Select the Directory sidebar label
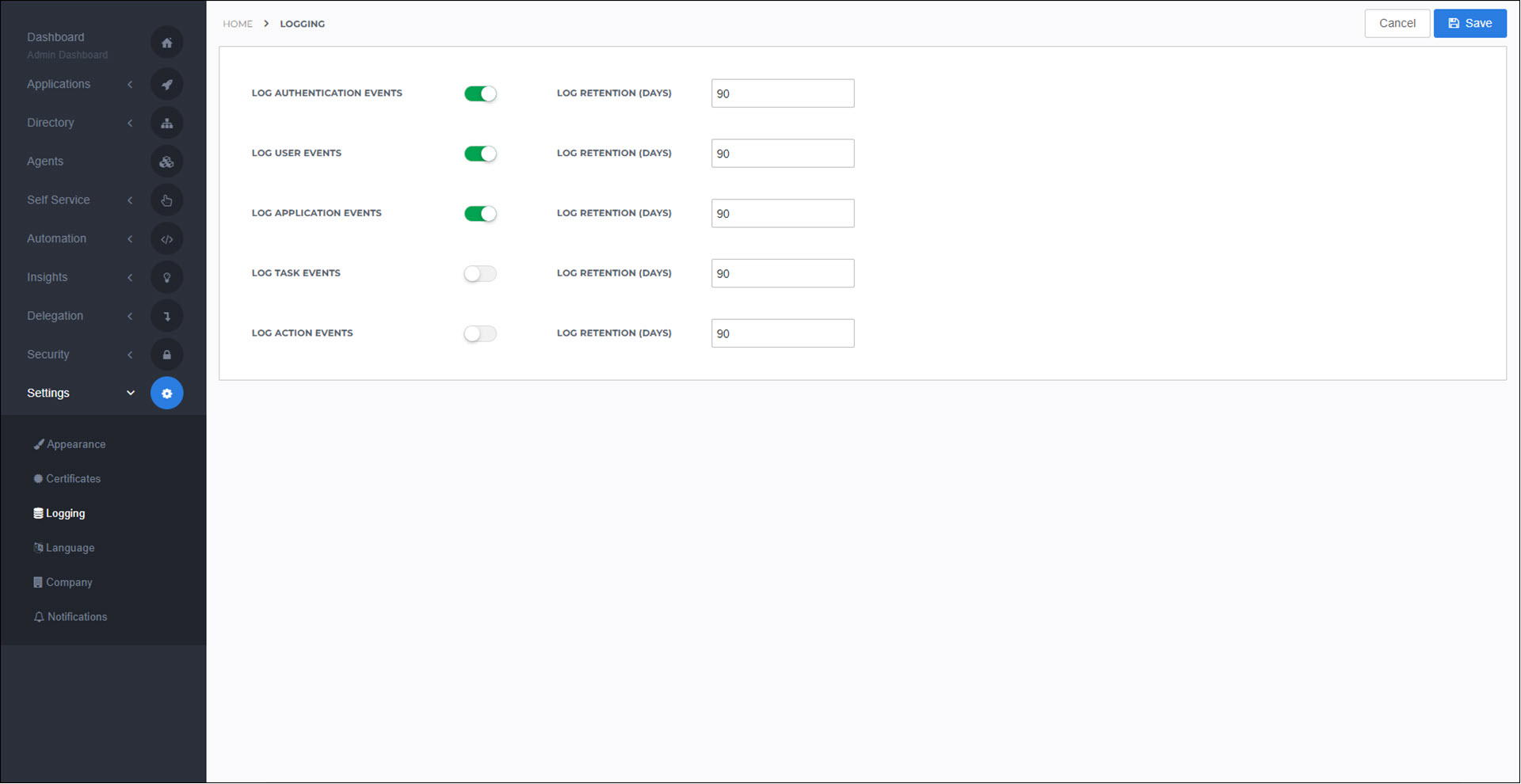Viewport: 1521px width, 784px height. tap(51, 123)
